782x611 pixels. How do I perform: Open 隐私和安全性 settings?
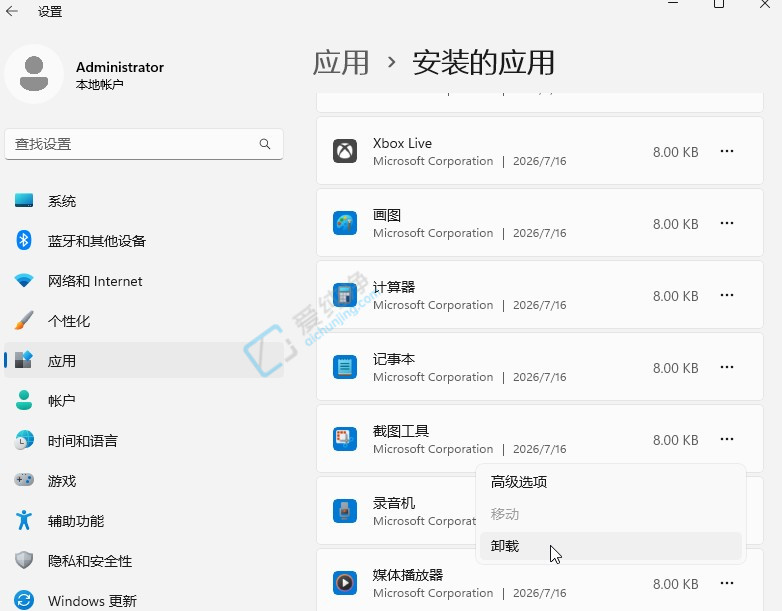coord(144,561)
